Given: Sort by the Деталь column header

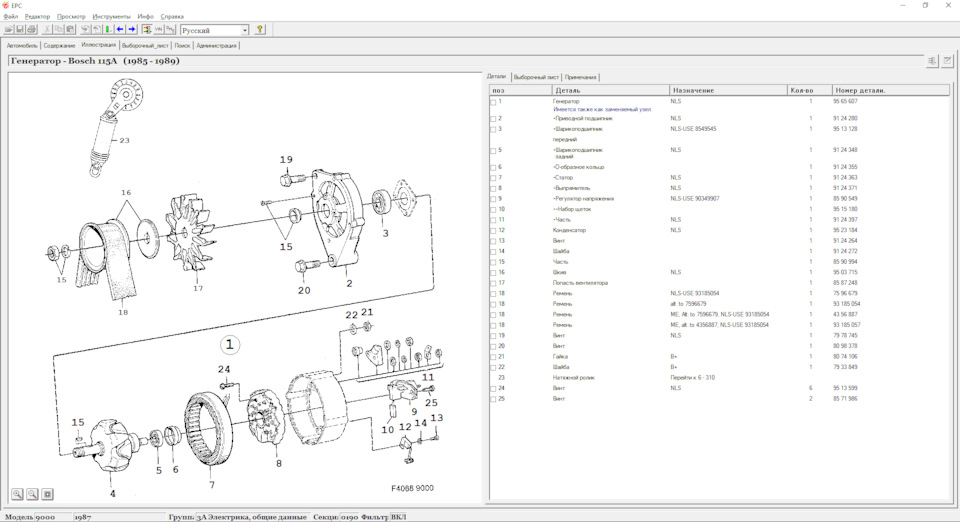Looking at the screenshot, I should pos(610,90).
